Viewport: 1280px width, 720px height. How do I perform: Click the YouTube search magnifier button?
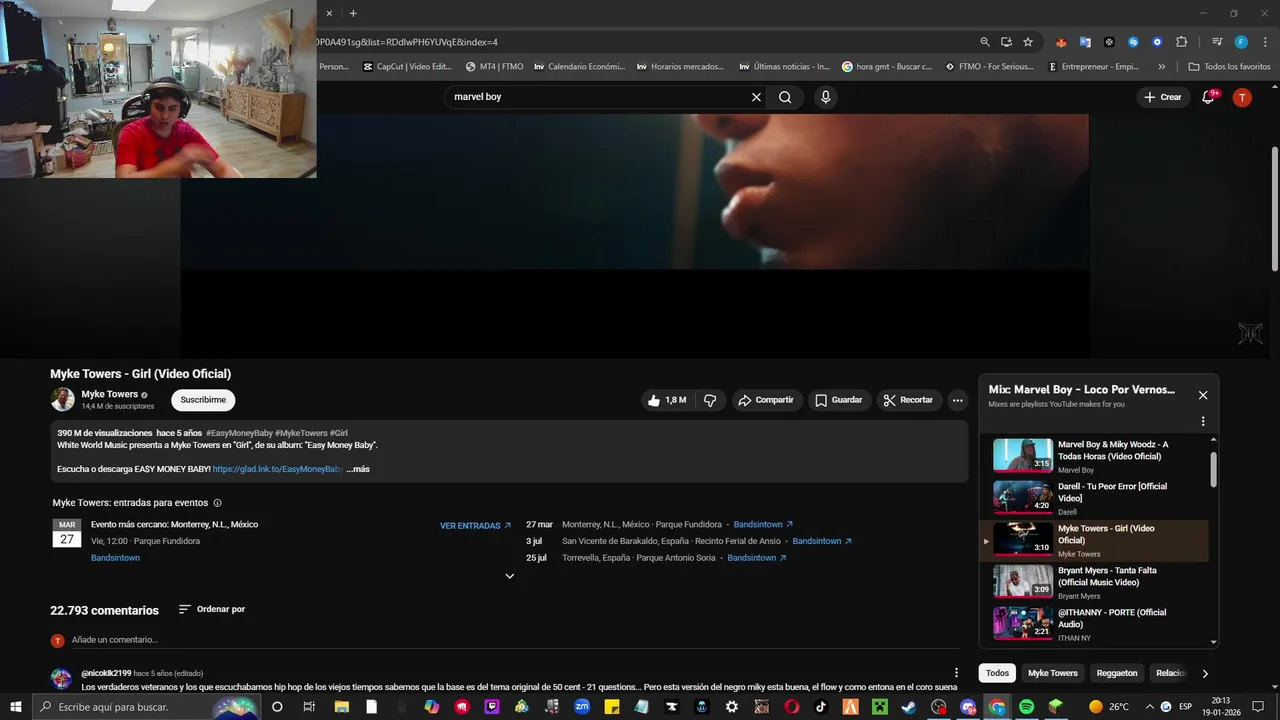pos(785,97)
